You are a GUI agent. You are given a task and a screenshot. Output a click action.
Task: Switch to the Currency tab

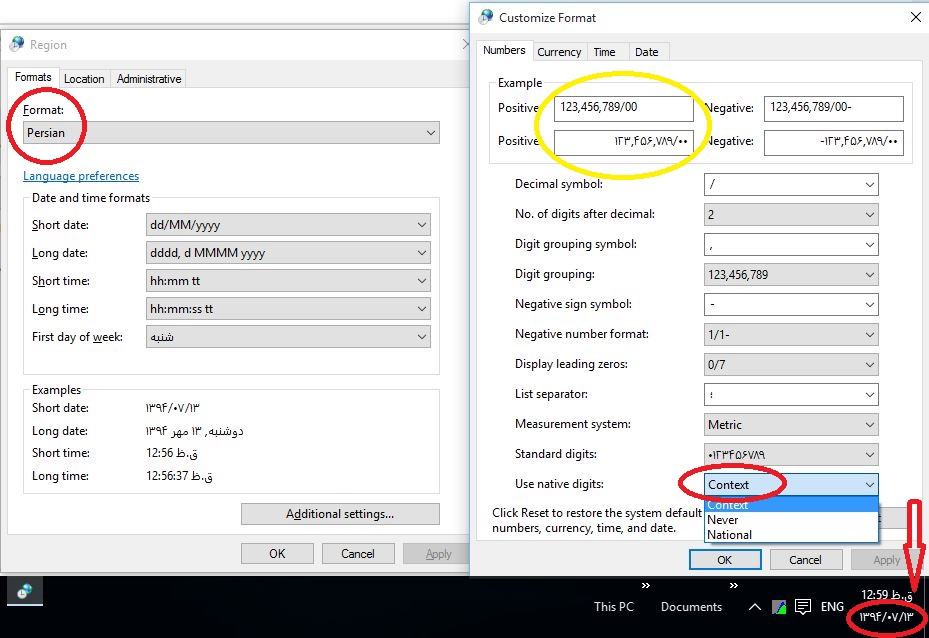coord(559,52)
